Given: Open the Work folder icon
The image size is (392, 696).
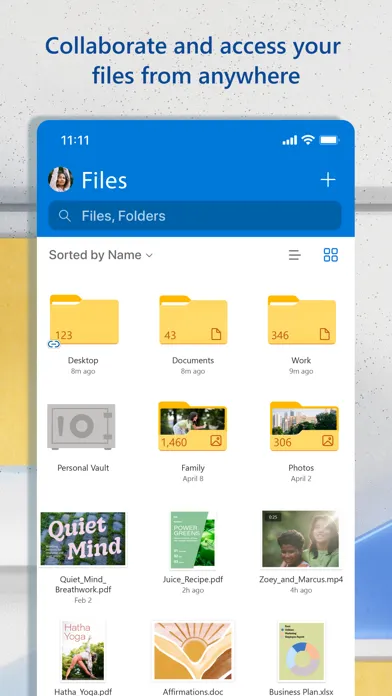Looking at the screenshot, I should (x=302, y=319).
